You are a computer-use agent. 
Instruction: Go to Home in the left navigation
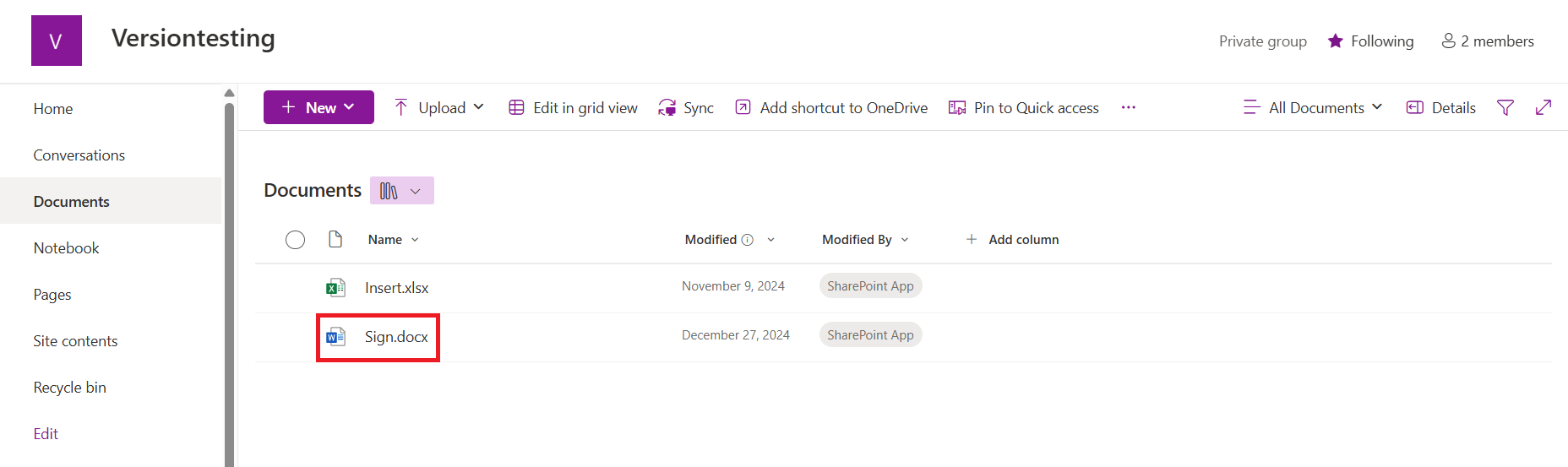53,109
